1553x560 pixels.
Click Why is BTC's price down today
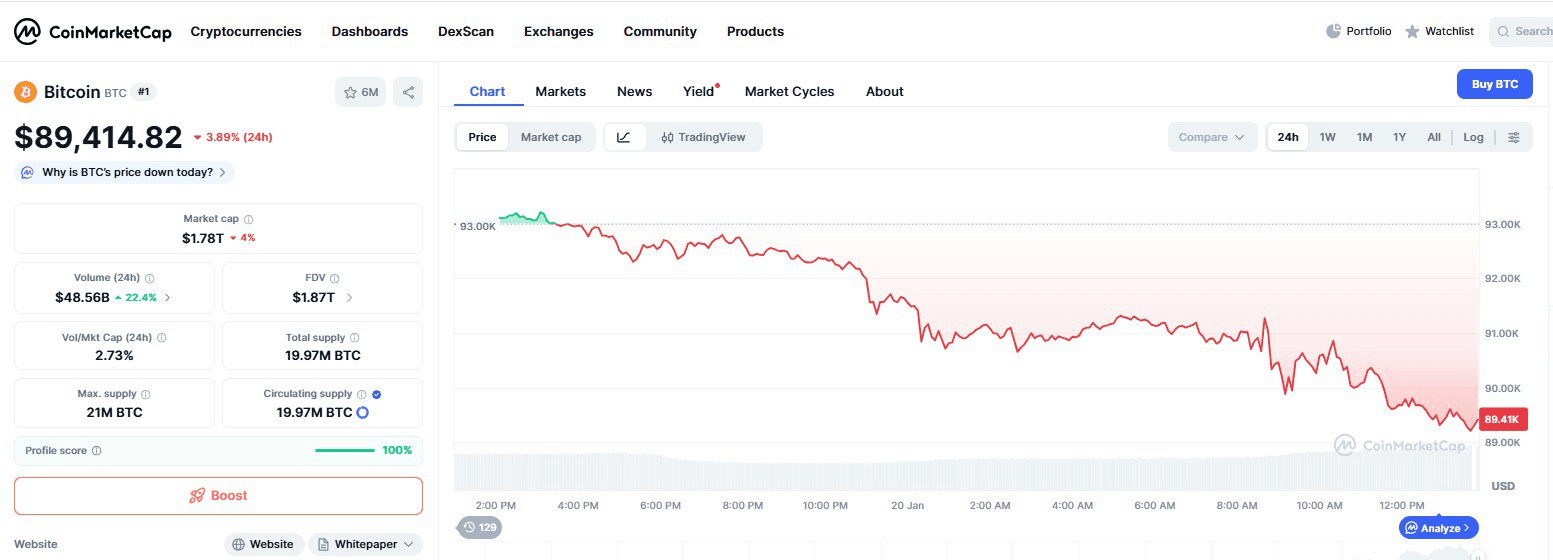127,172
